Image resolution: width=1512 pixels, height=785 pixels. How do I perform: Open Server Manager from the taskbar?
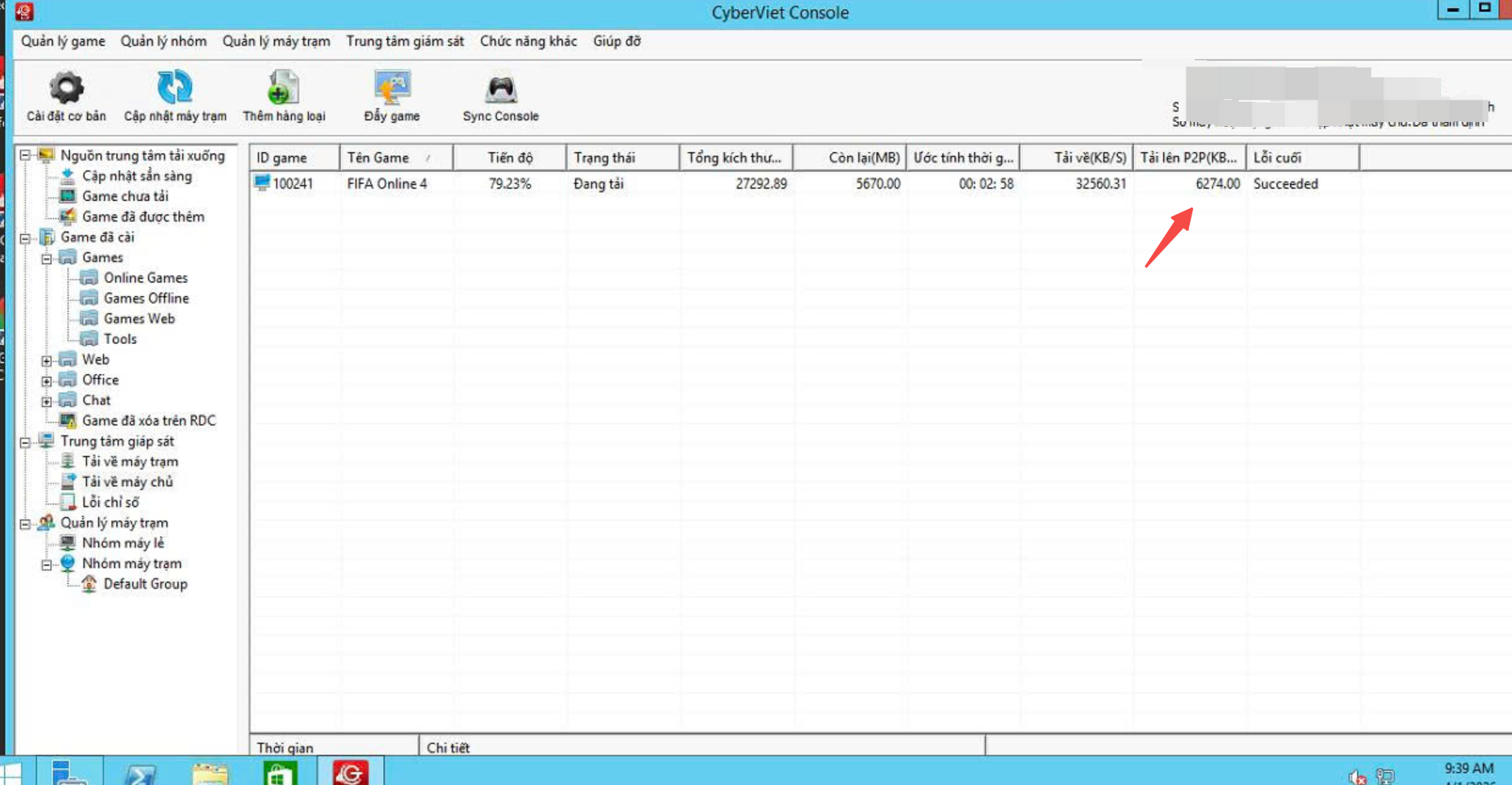pyautogui.click(x=68, y=773)
